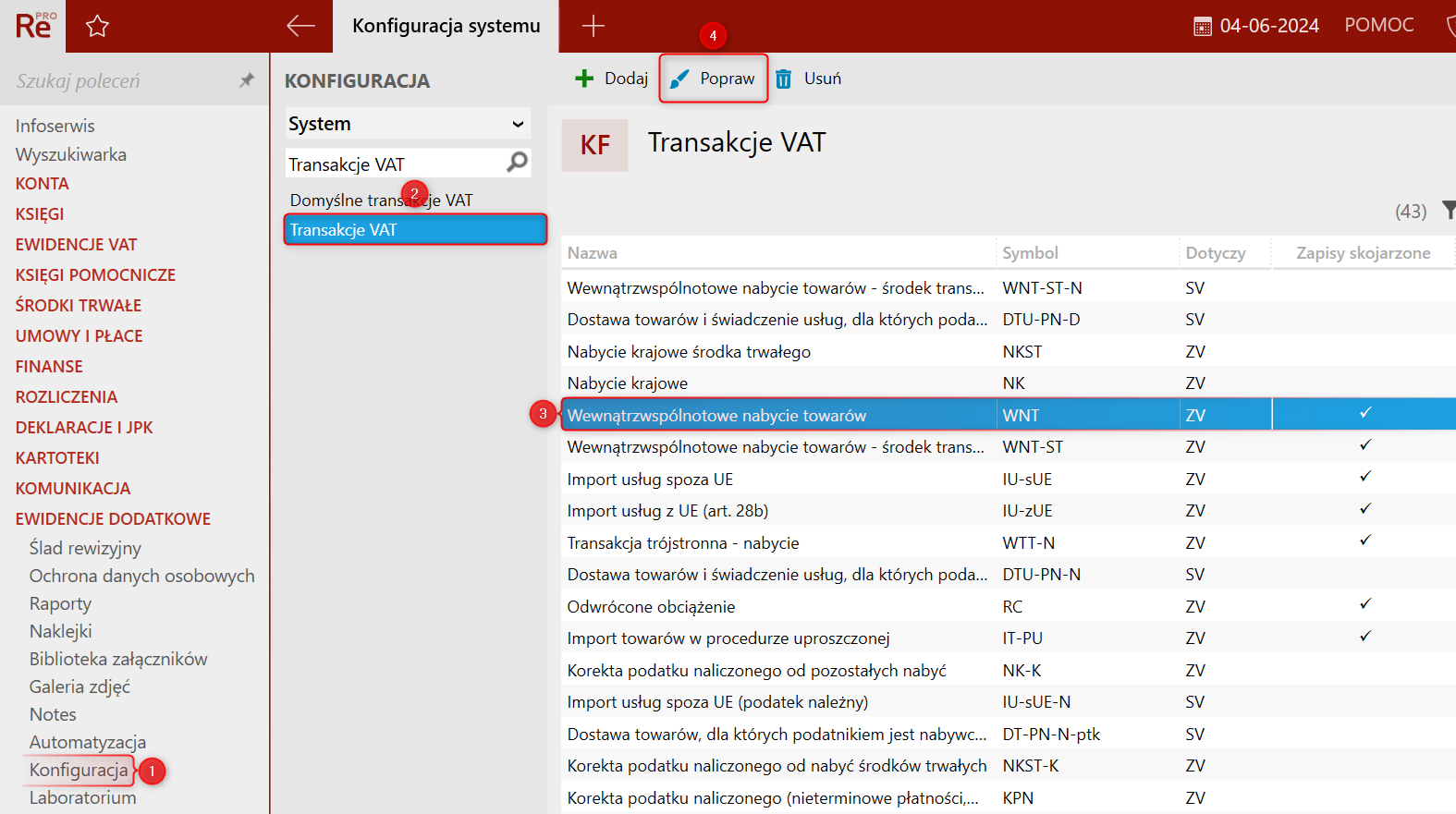
Task: Click the green plus Dodaj icon
Action: (x=584, y=79)
